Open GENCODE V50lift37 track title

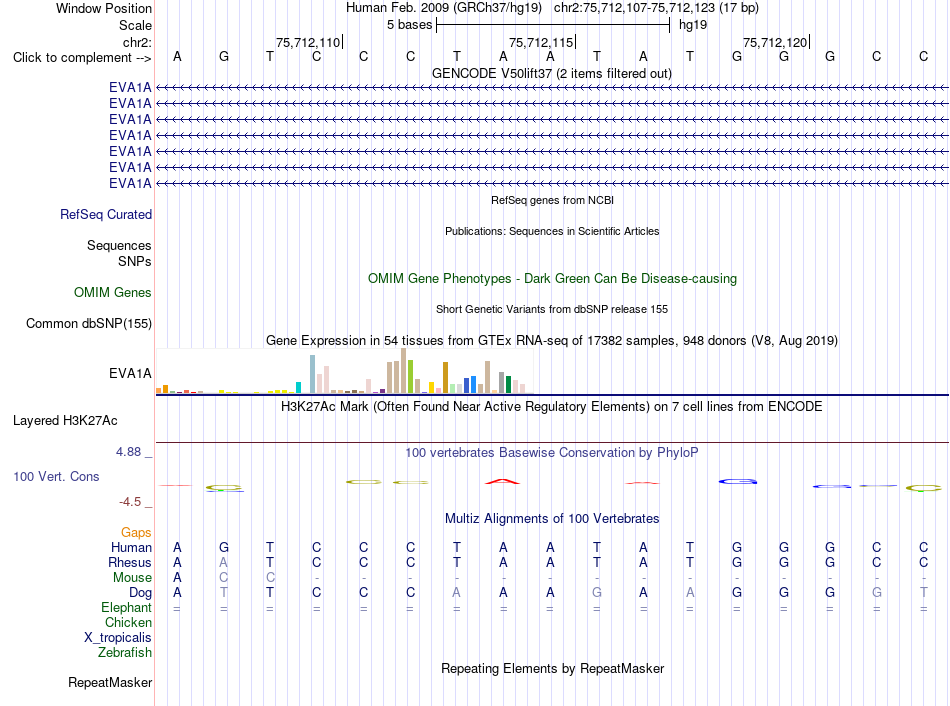pos(552,73)
